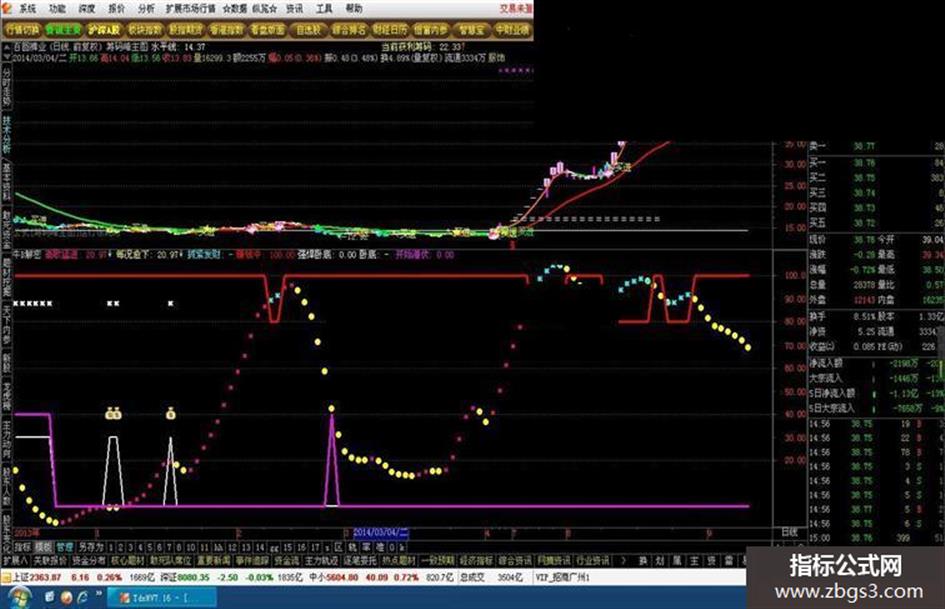The height and width of the screenshot is (609, 945).
Task: Click the first money bag signal marker
Action: (x=113, y=414)
